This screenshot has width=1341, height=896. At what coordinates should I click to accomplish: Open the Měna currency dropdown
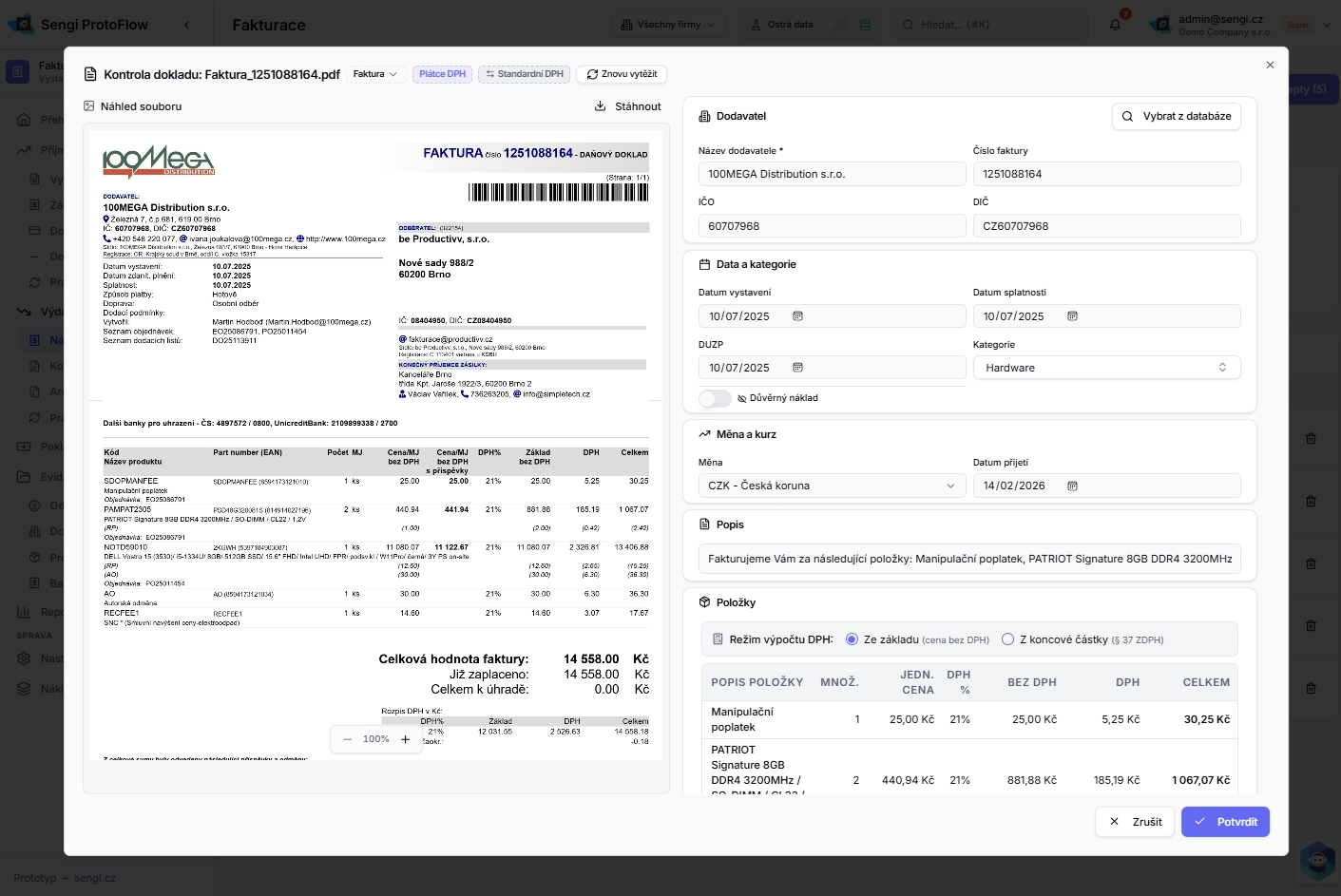click(832, 486)
